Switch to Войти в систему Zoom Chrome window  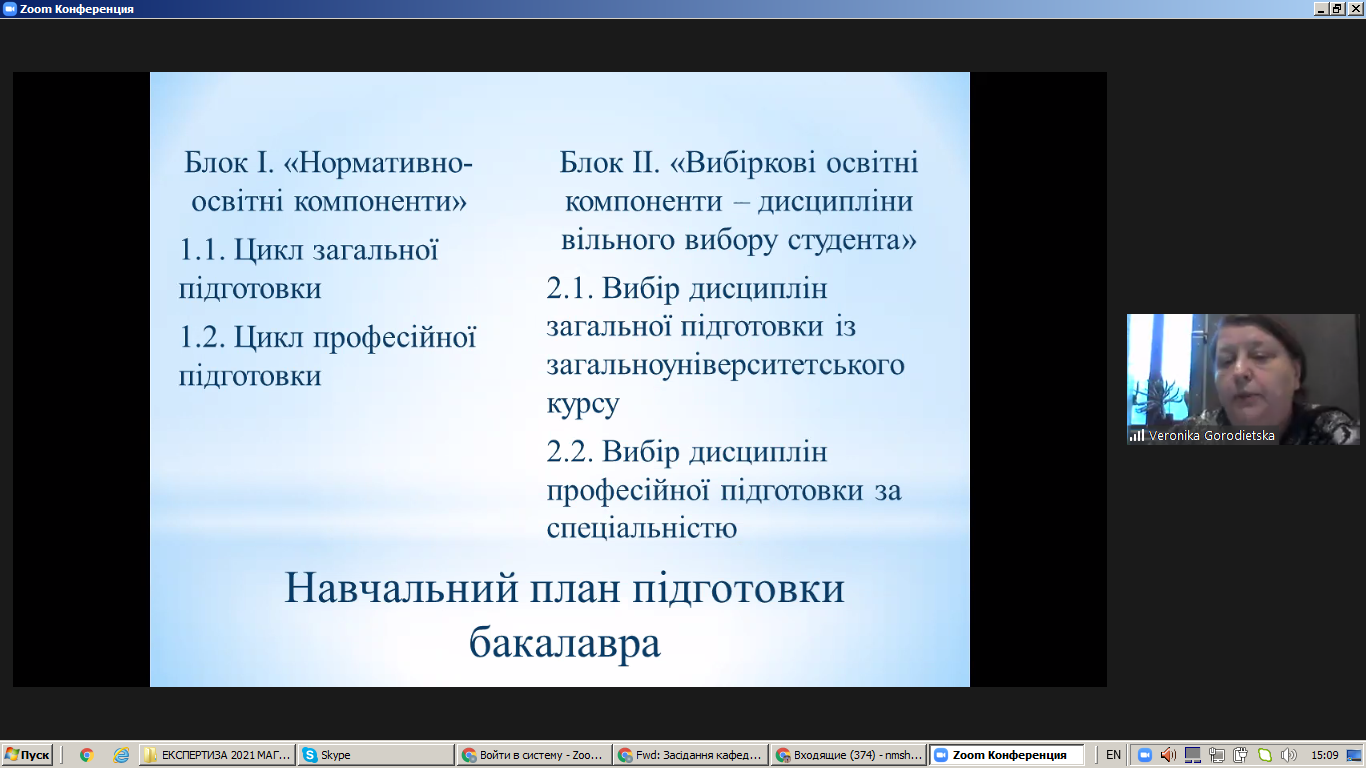click(x=532, y=755)
